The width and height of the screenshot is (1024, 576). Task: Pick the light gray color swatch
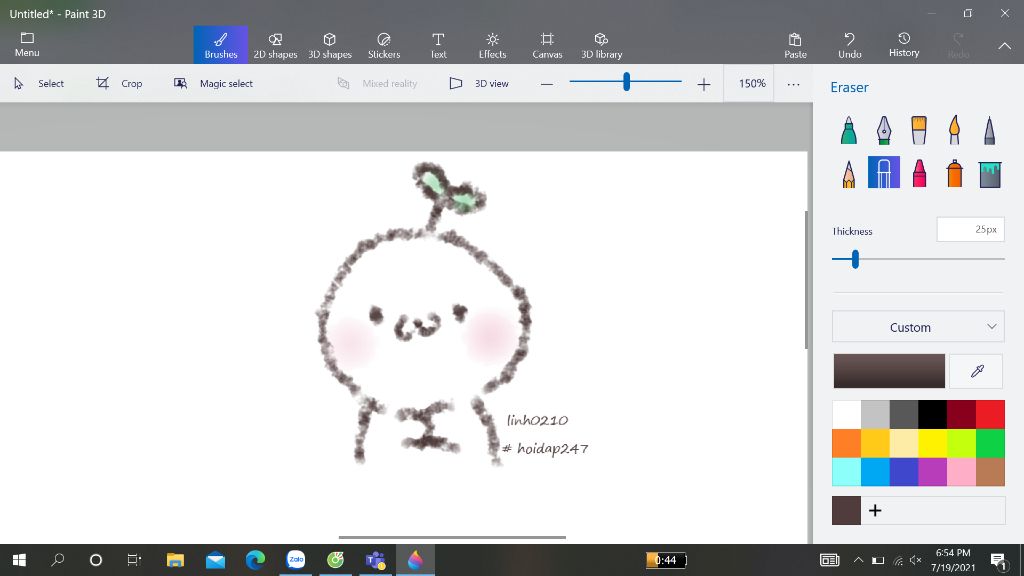[x=875, y=414]
